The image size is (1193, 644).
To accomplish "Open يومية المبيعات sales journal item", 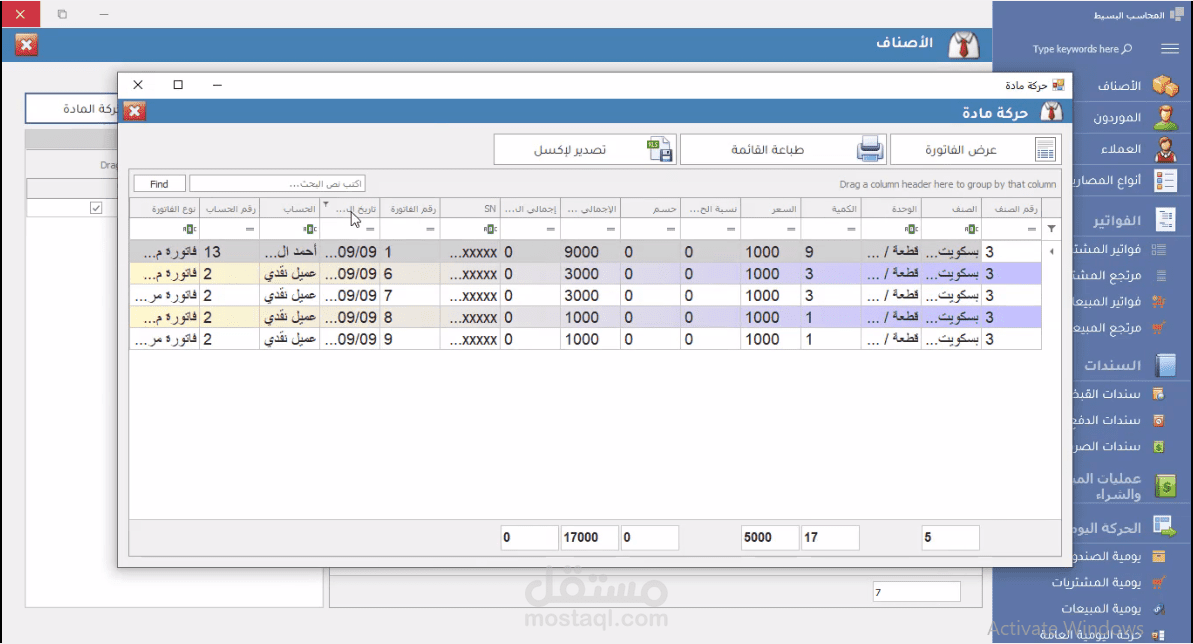I will (x=1101, y=608).
